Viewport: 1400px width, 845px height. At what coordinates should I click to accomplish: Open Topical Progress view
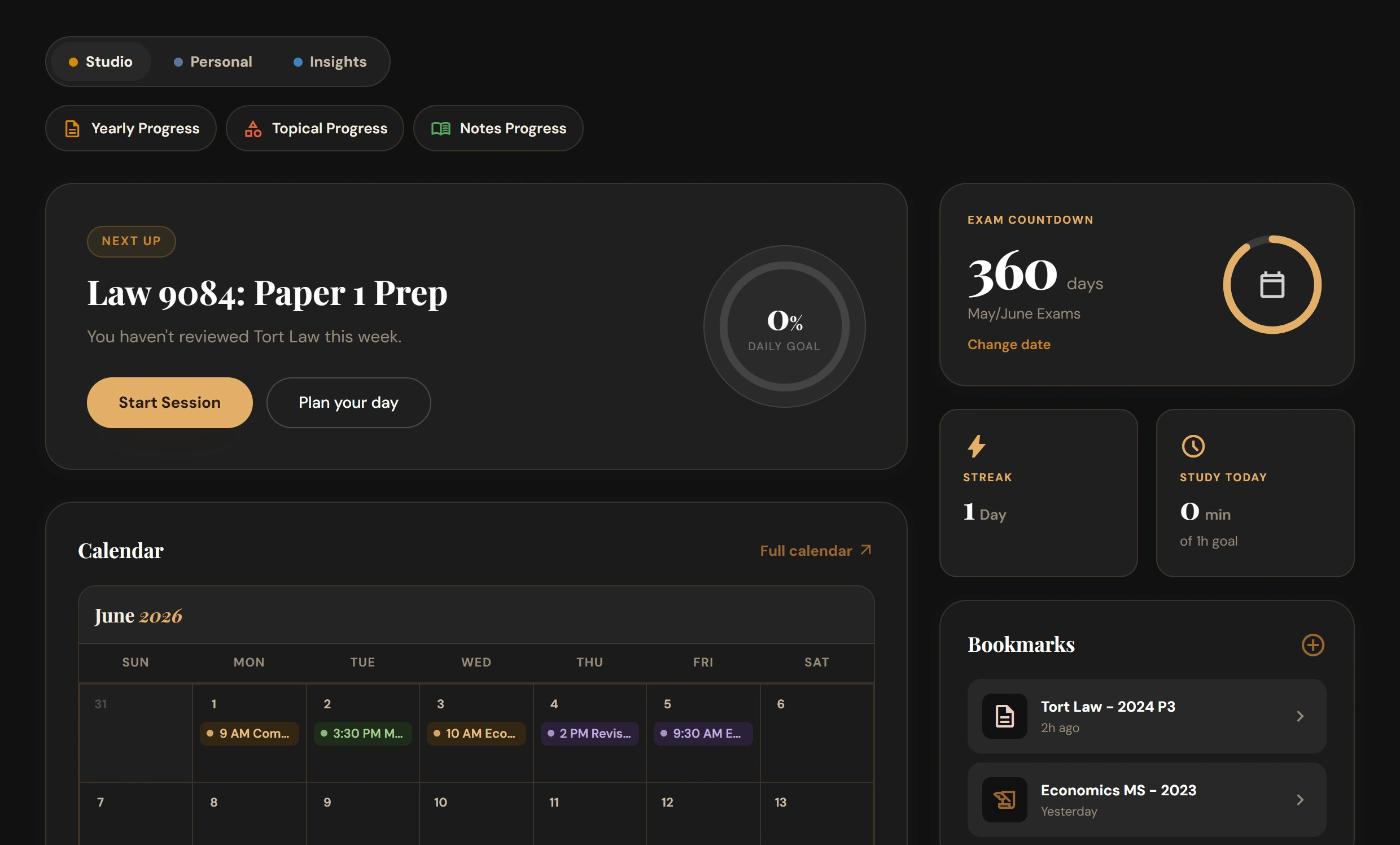[x=315, y=128]
